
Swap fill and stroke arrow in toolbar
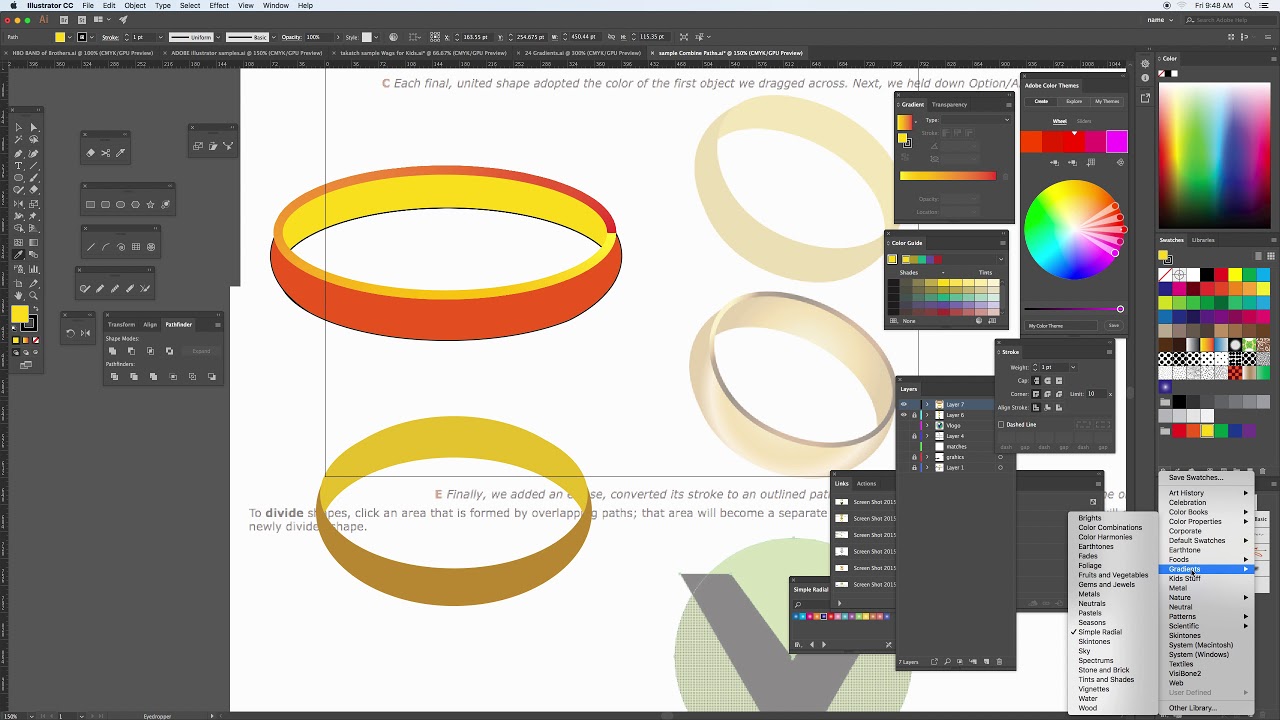point(35,310)
